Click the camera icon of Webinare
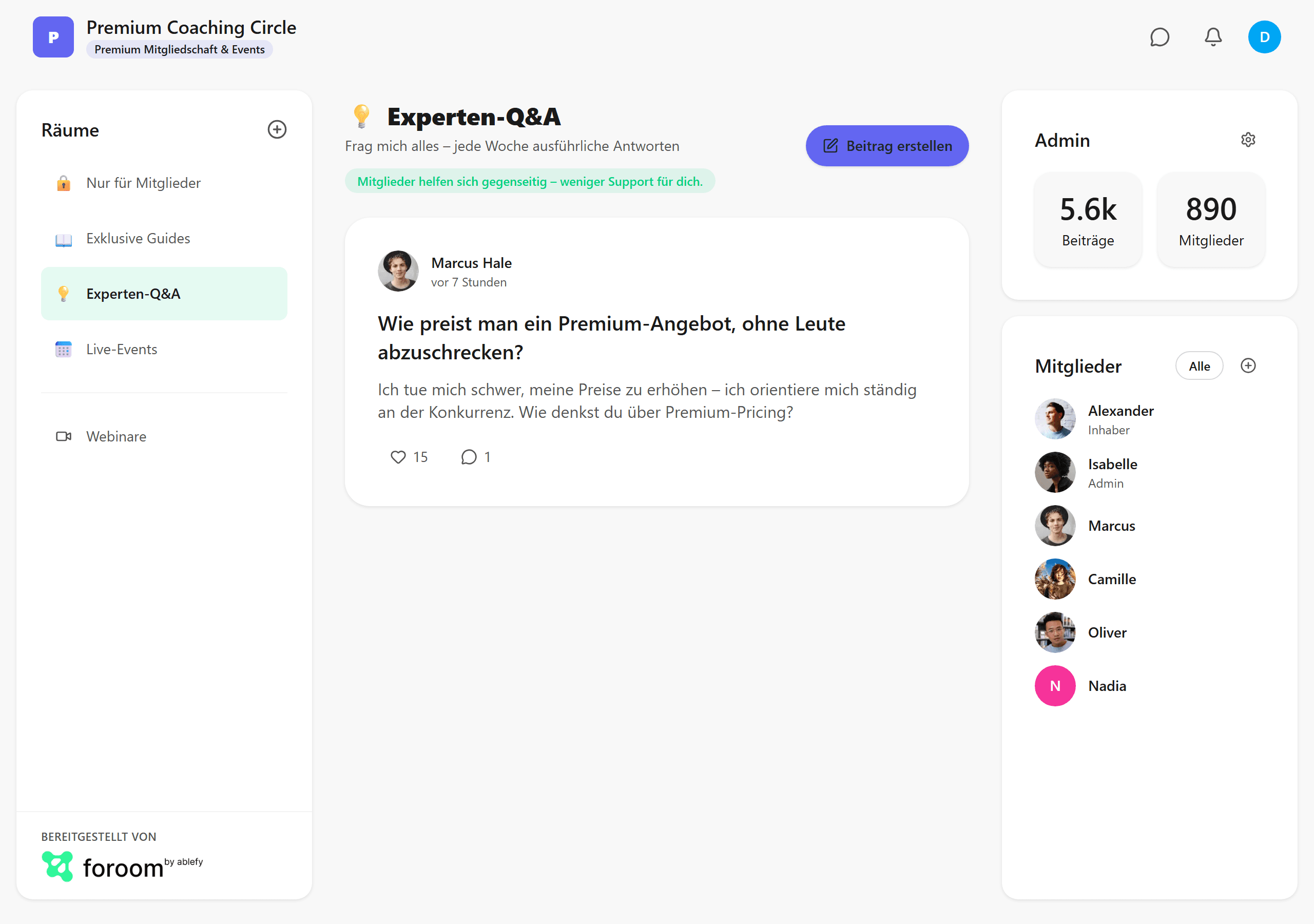The image size is (1314, 924). pyautogui.click(x=64, y=436)
